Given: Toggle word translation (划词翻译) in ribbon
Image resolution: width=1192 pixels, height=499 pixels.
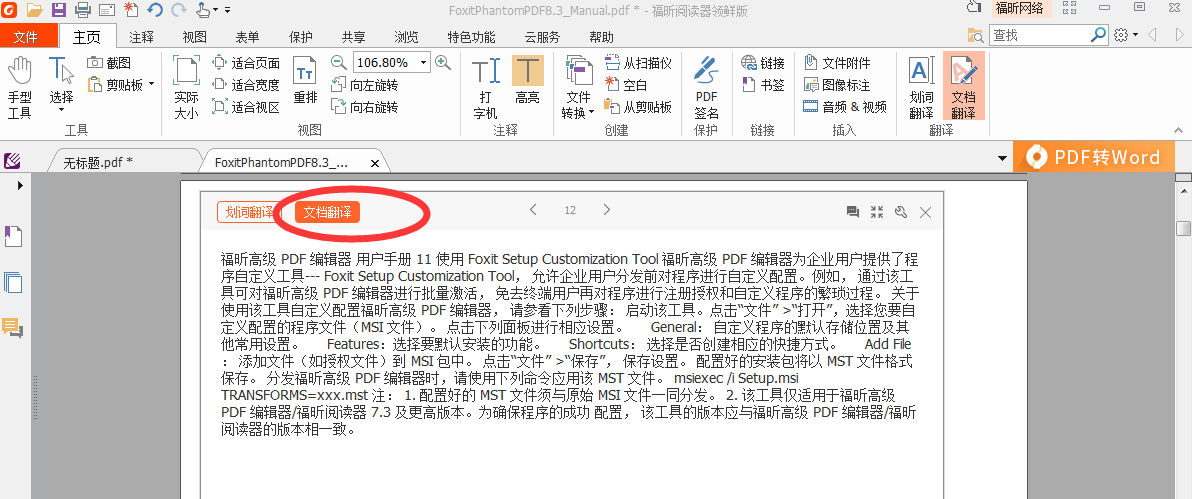Looking at the screenshot, I should [x=921, y=88].
